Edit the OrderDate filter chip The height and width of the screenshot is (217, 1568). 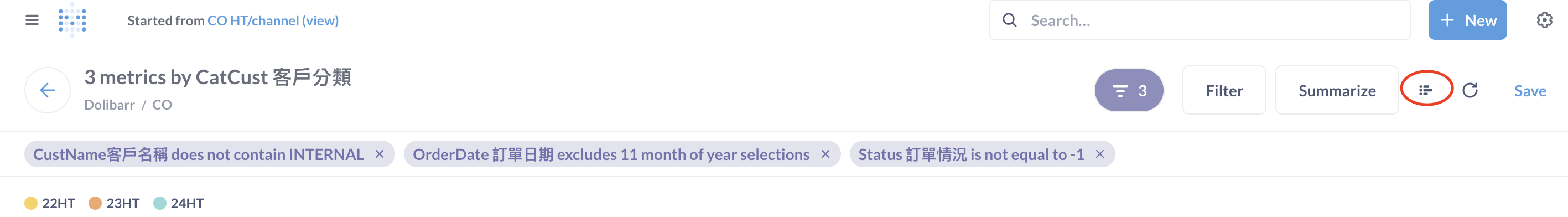[x=611, y=154]
